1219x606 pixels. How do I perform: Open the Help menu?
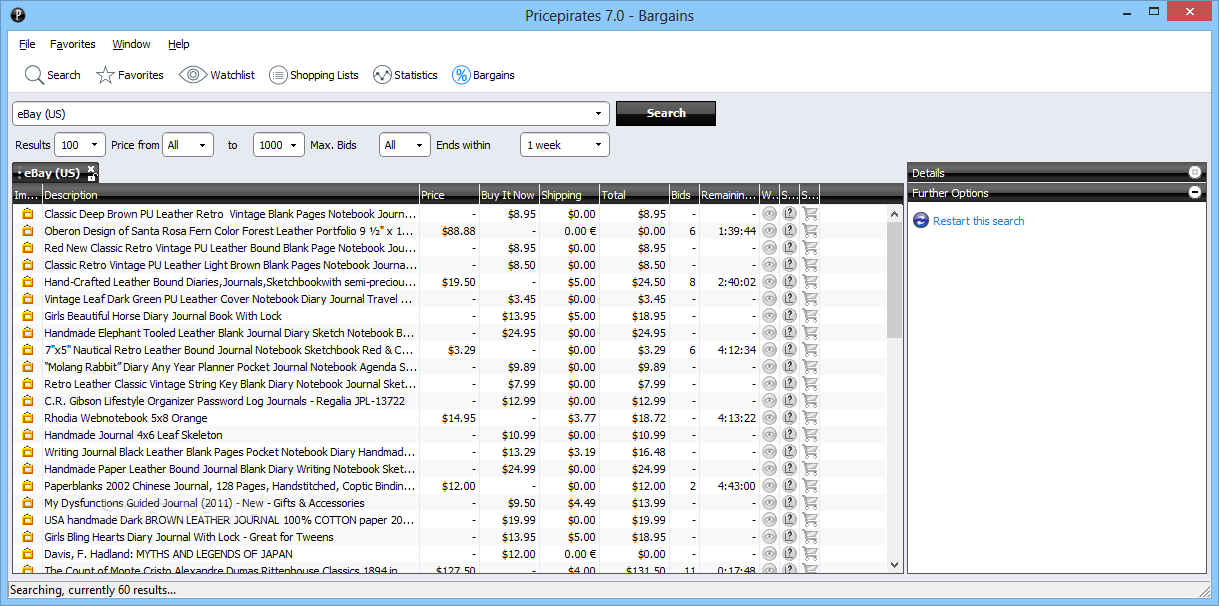(x=179, y=44)
